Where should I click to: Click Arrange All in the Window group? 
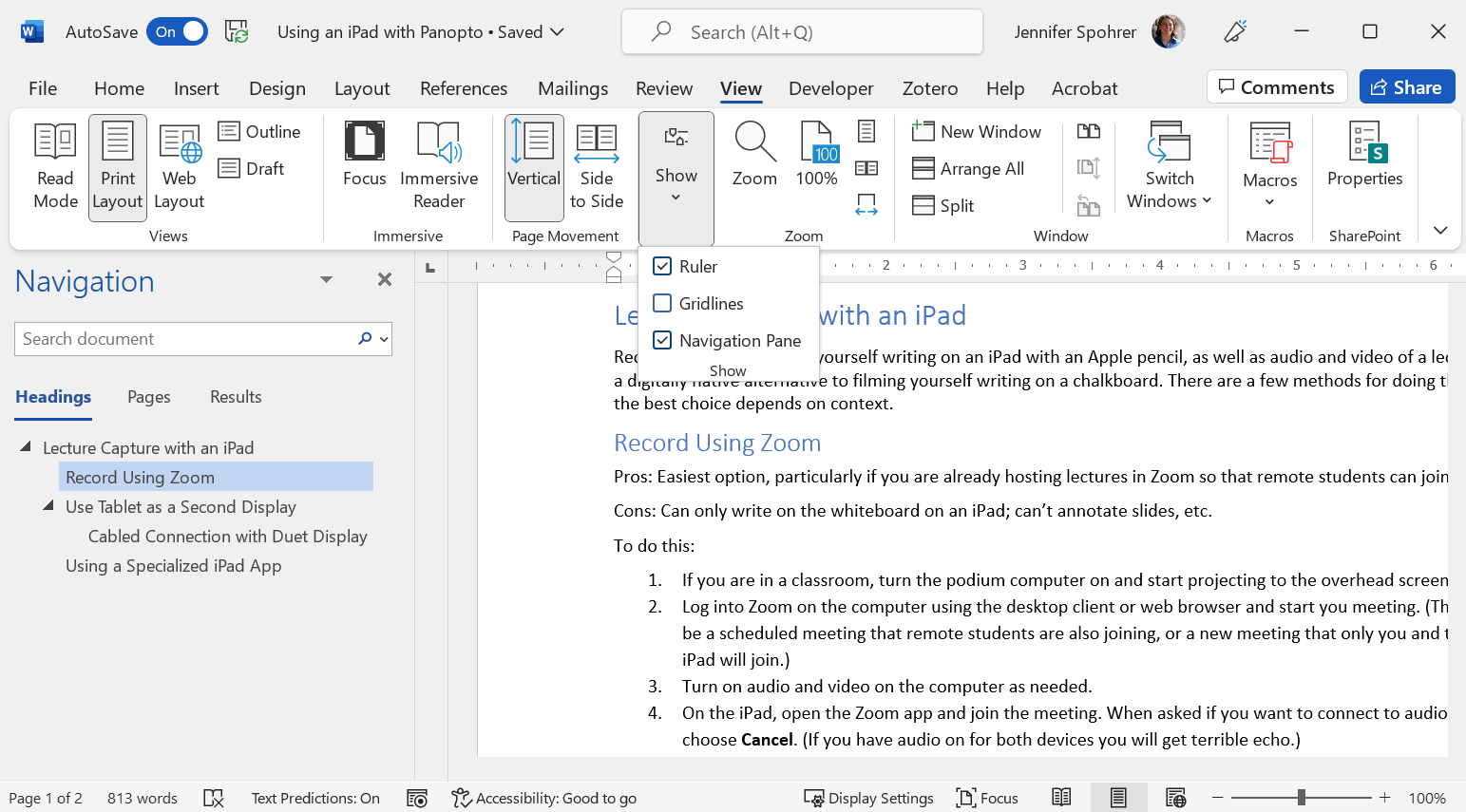[x=968, y=168]
